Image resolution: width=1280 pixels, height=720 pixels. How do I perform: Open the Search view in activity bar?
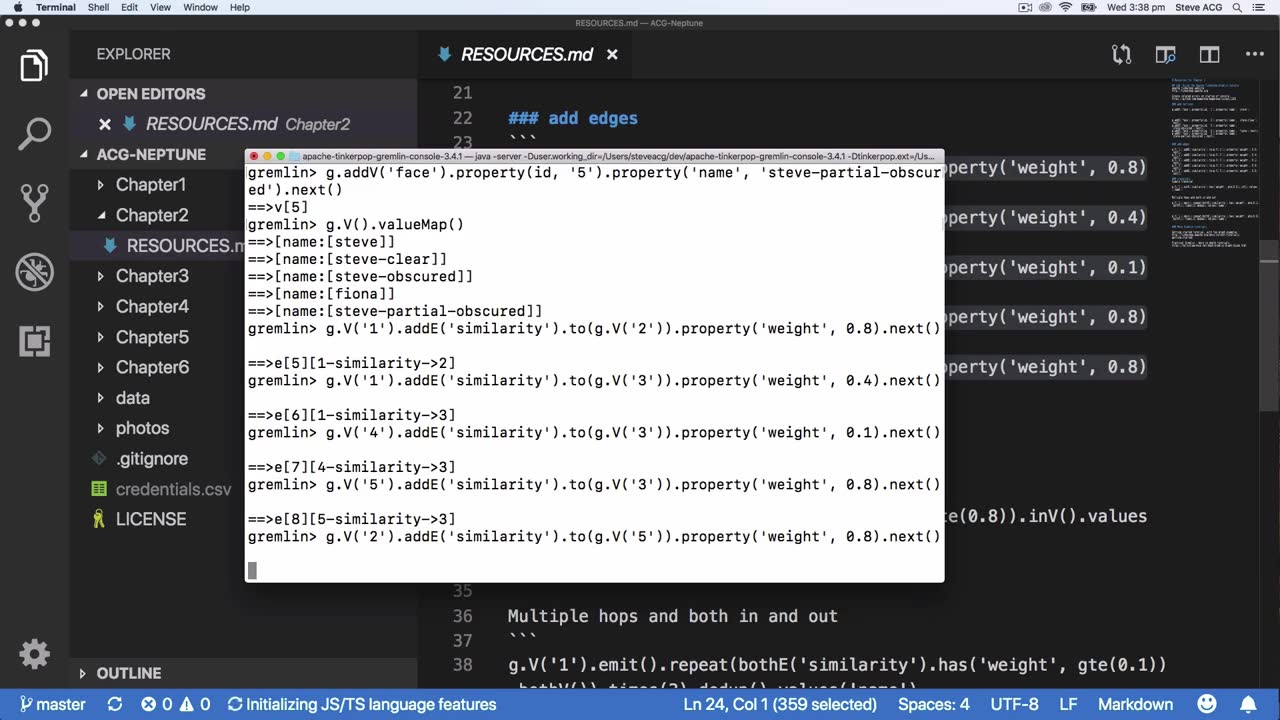coord(34,134)
